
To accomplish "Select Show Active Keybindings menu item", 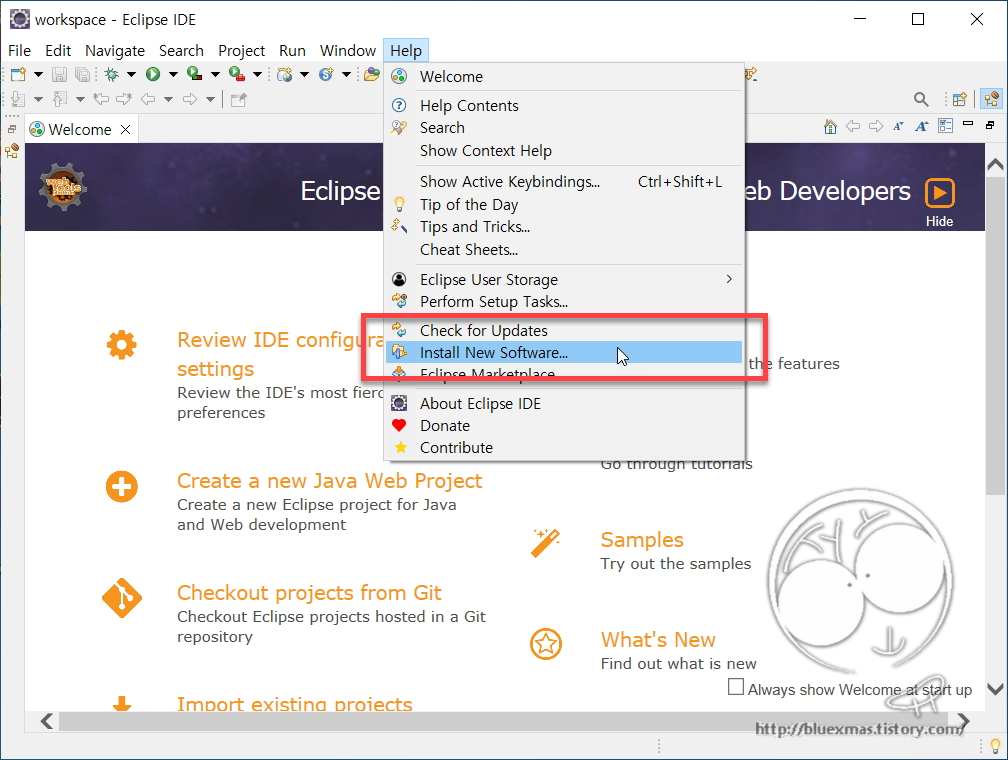I will click(x=563, y=182).
